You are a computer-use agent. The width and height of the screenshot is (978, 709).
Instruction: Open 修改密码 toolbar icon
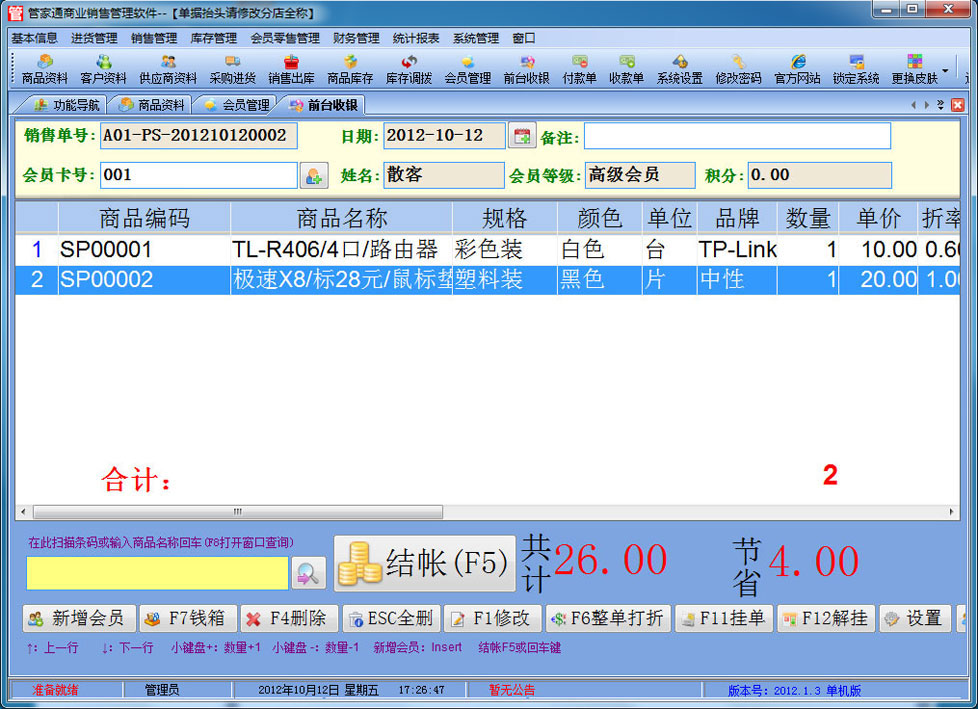tap(738, 69)
